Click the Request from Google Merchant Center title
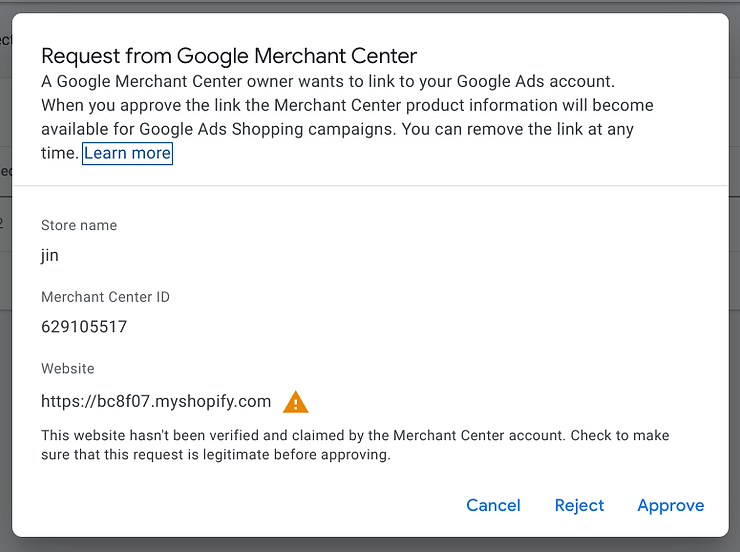This screenshot has width=740, height=552. (x=229, y=56)
